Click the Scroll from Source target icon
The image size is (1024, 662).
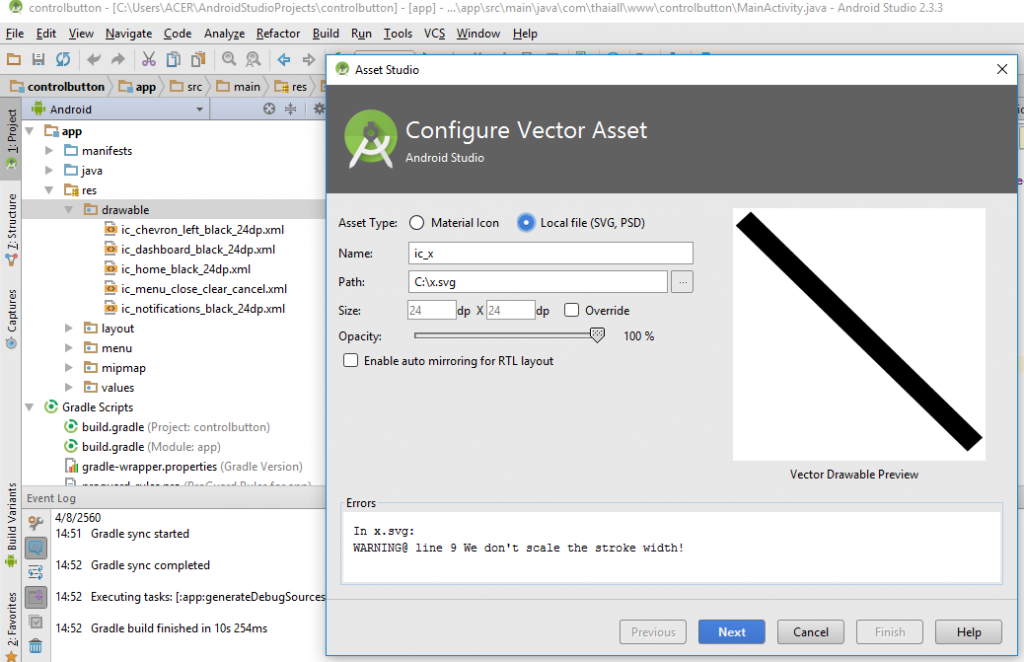pos(269,109)
